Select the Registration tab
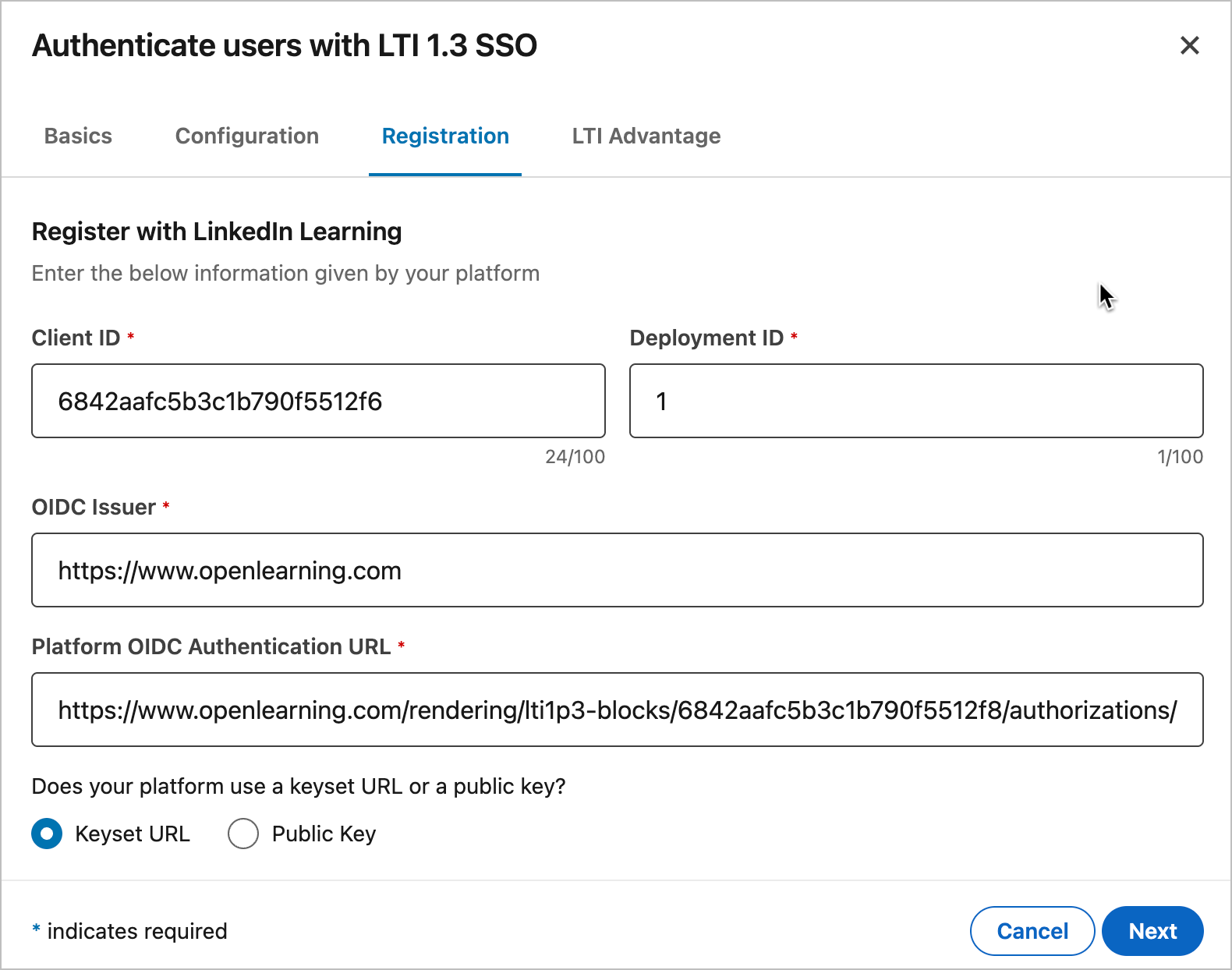Image resolution: width=1232 pixels, height=970 pixels. tap(445, 136)
